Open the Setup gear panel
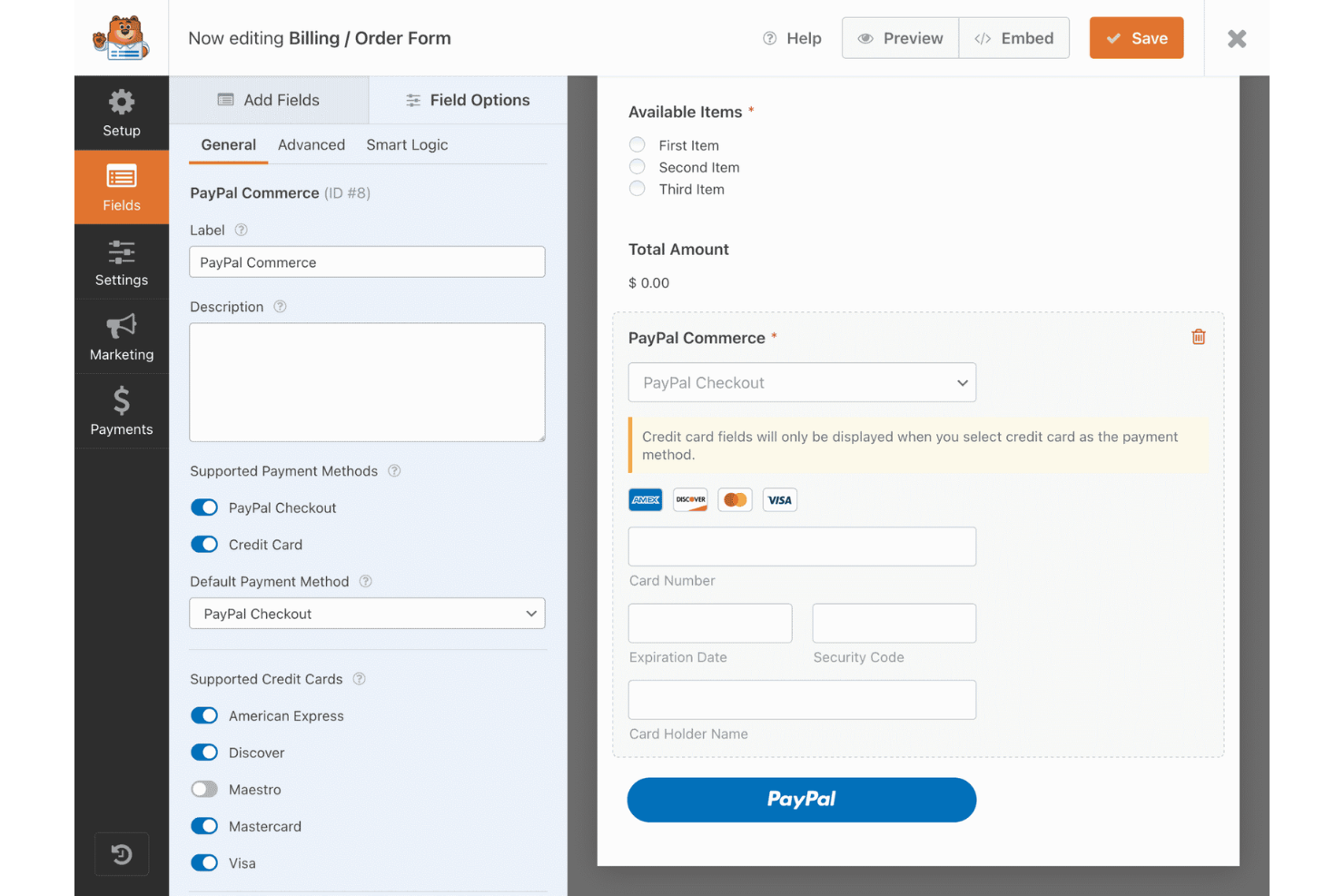Screen dimensions: 1344x896 (122, 113)
